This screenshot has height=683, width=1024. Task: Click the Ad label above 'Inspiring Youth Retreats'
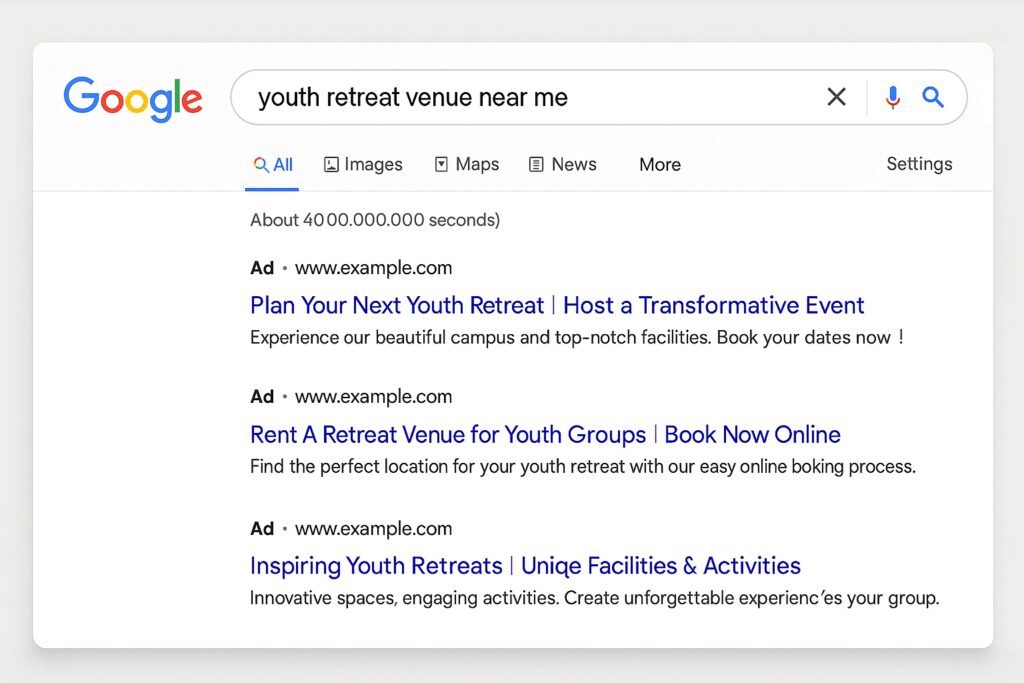pyautogui.click(x=262, y=528)
